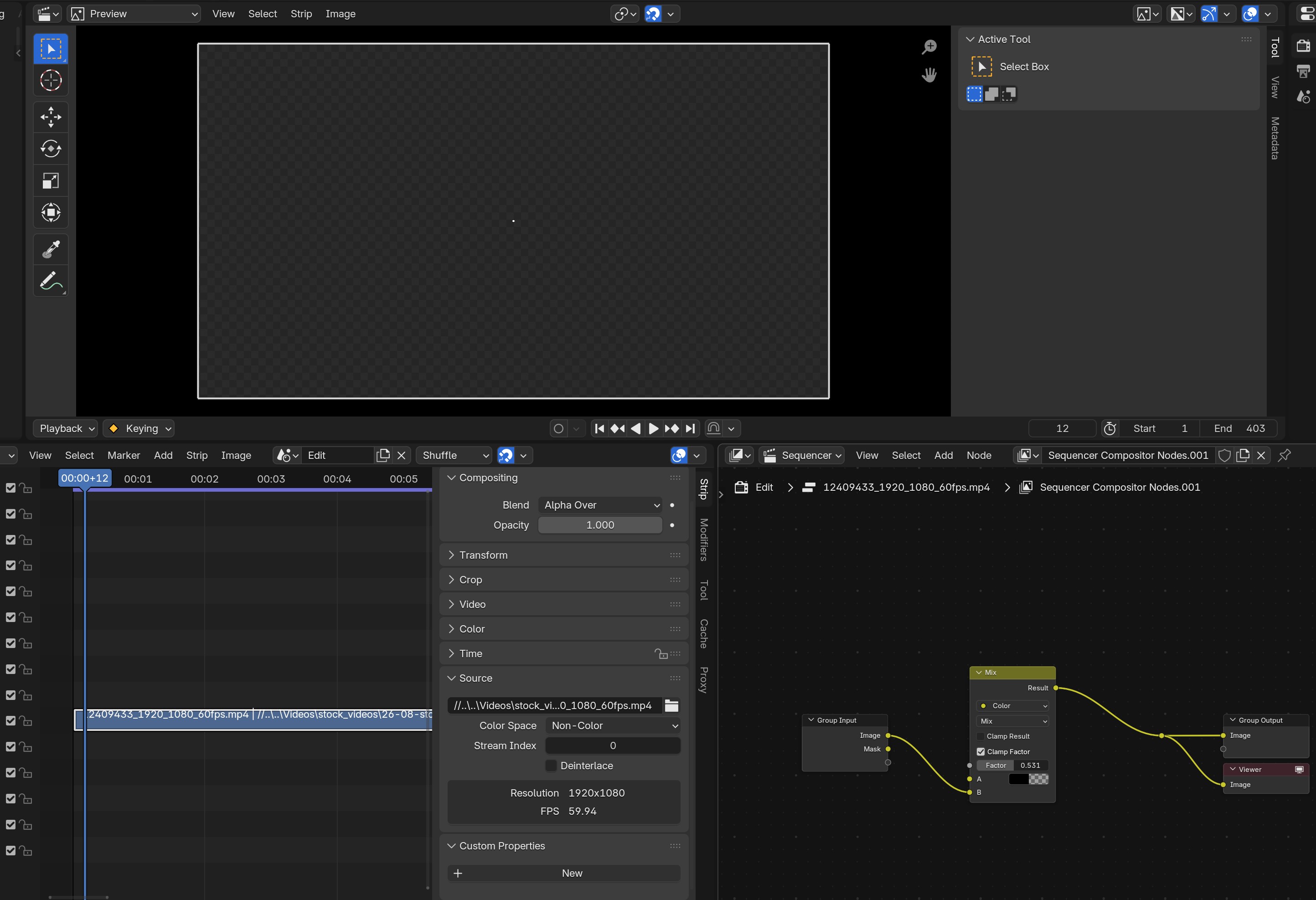Disable Clamp Factor on Mix node
This screenshot has width=1316, height=900.
click(981, 752)
